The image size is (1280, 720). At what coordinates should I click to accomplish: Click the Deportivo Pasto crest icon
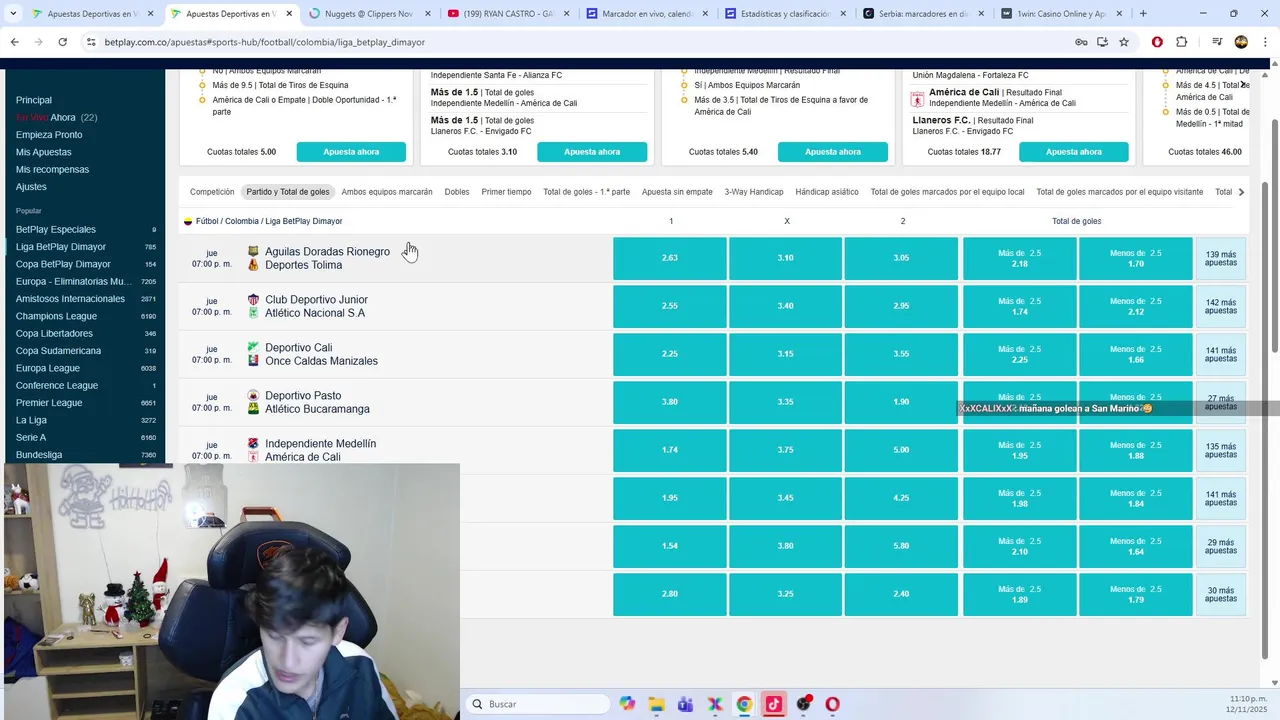click(253, 396)
